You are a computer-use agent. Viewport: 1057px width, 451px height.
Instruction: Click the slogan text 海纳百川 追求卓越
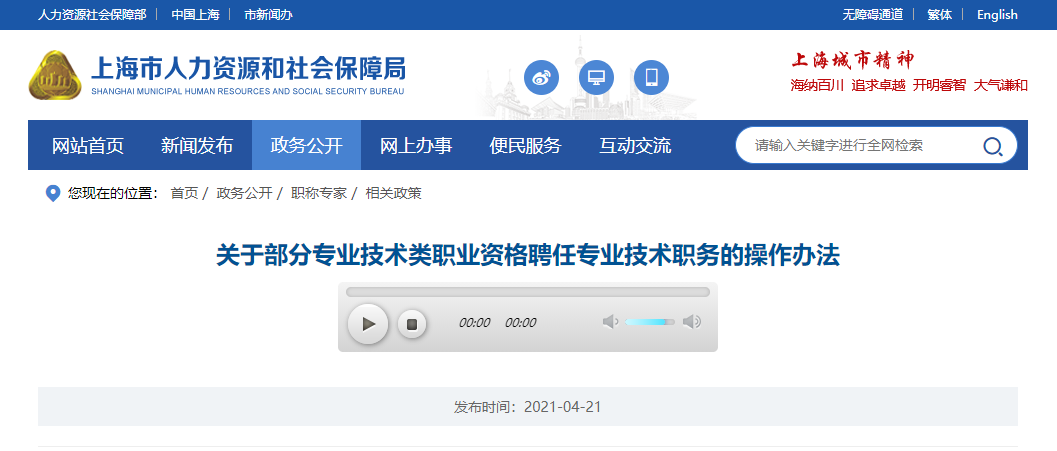tap(848, 86)
